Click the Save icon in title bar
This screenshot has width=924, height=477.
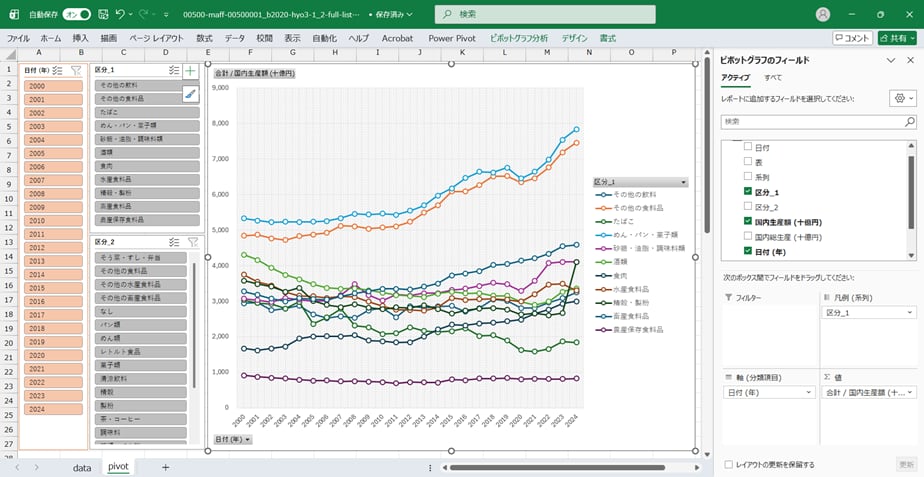[101, 14]
